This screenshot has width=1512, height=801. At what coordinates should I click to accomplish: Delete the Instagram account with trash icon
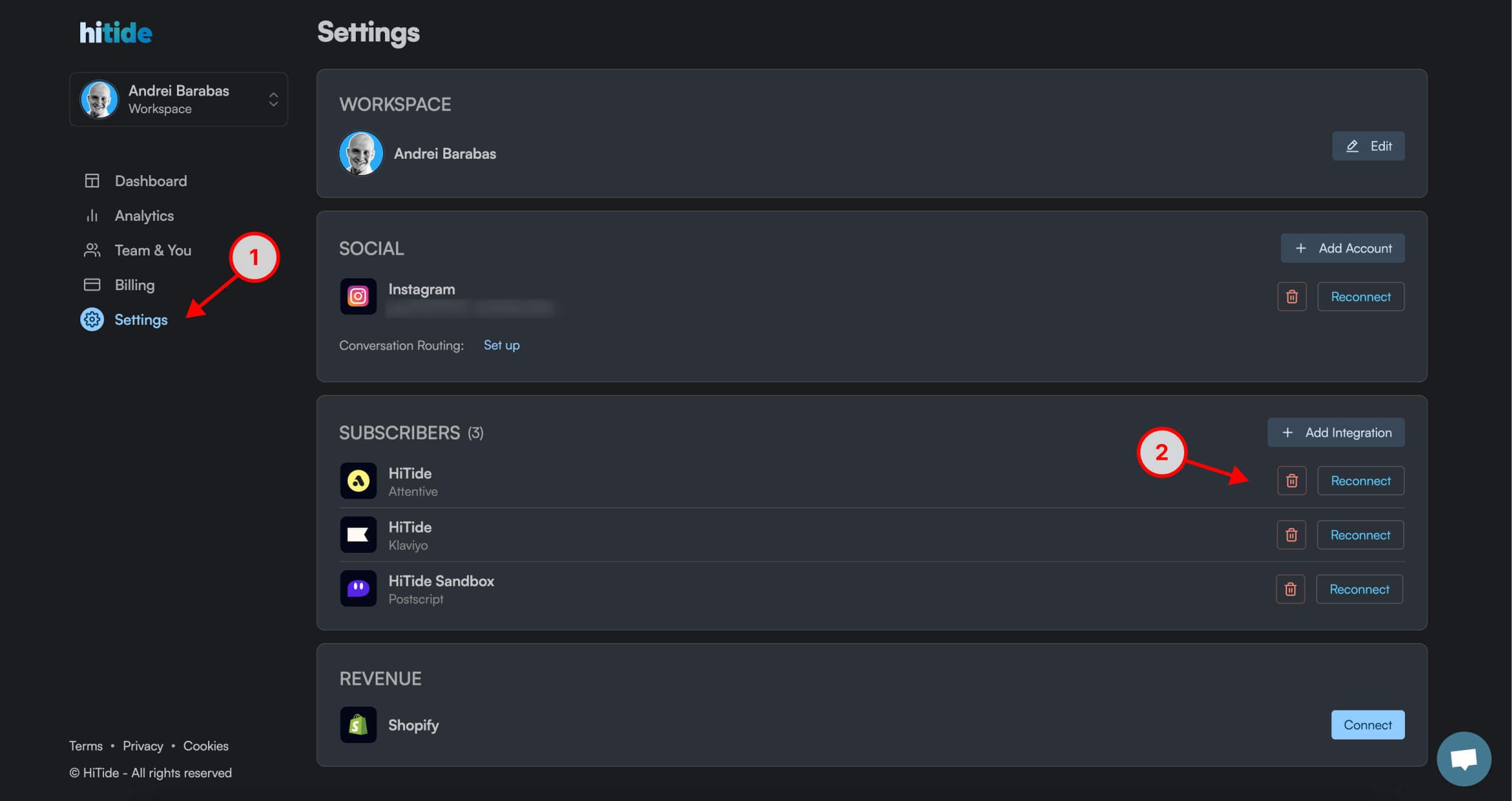tap(1292, 297)
